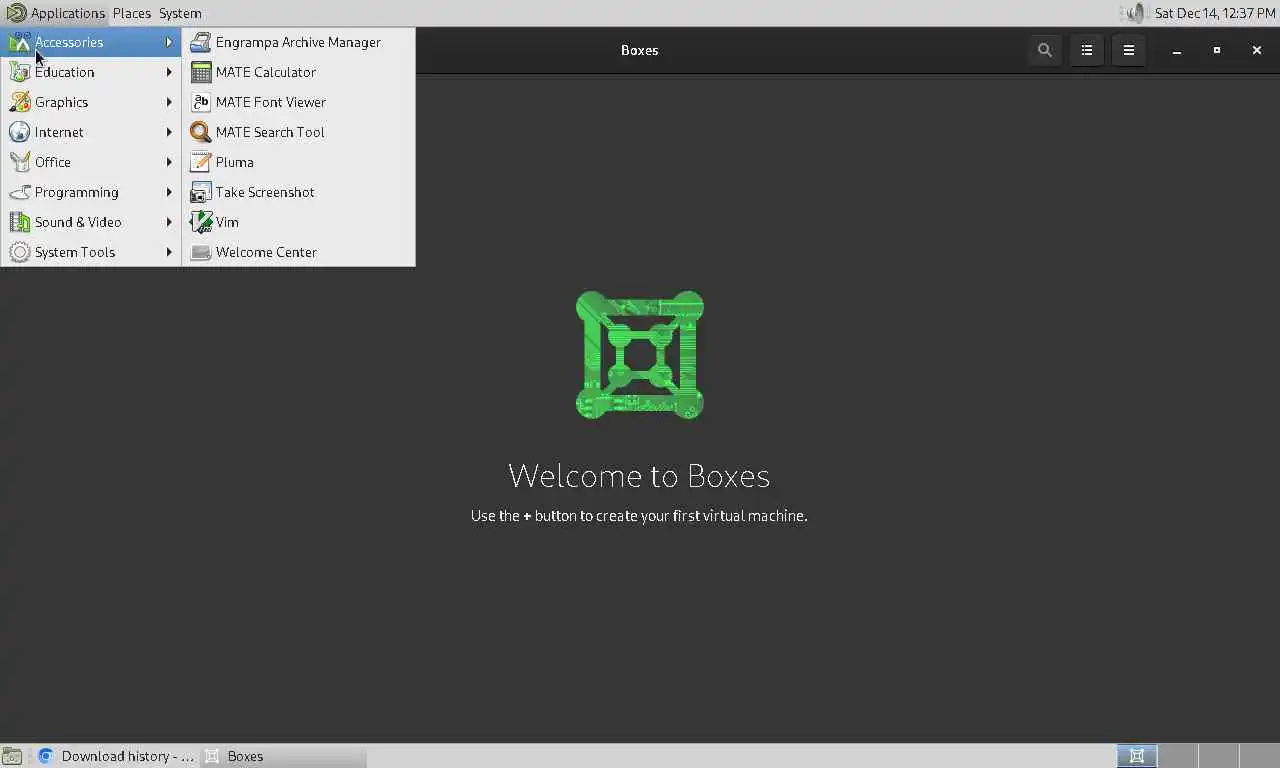Select the Programming menu entry

[x=91, y=192]
